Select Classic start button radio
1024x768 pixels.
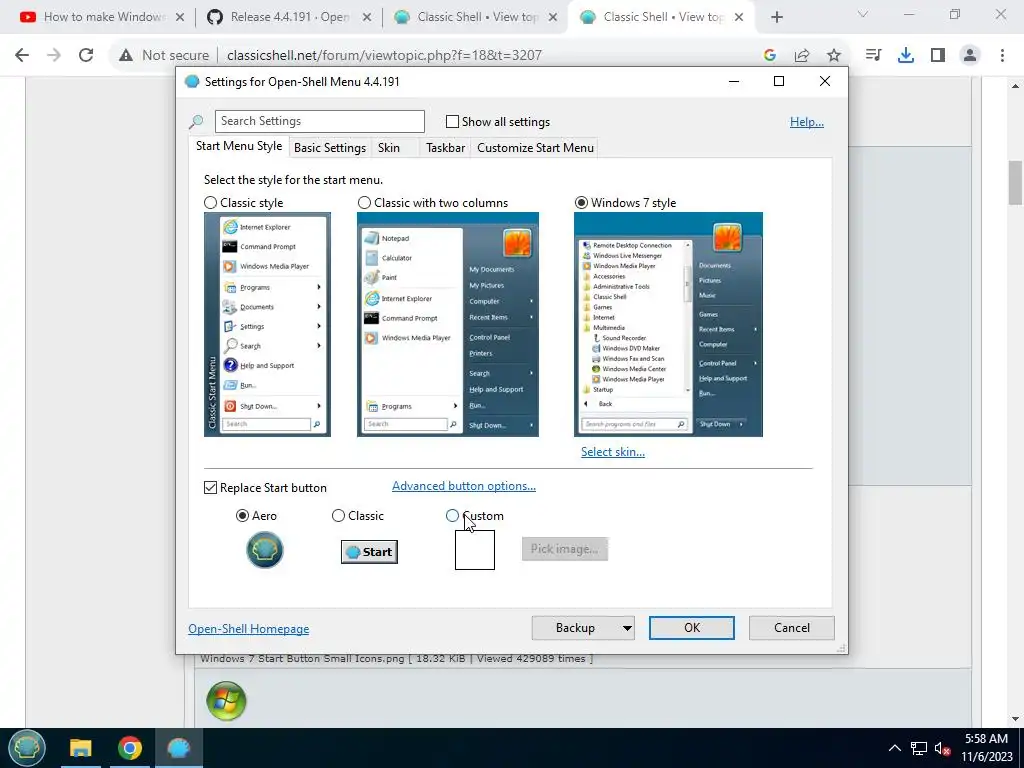[338, 516]
